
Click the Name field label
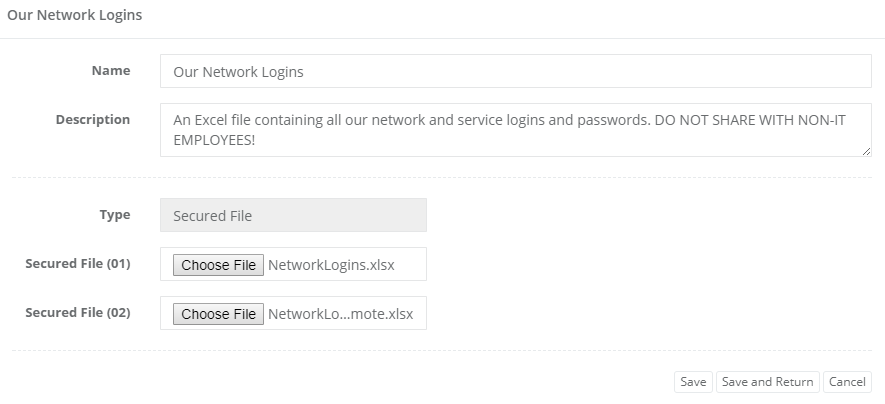coord(111,71)
